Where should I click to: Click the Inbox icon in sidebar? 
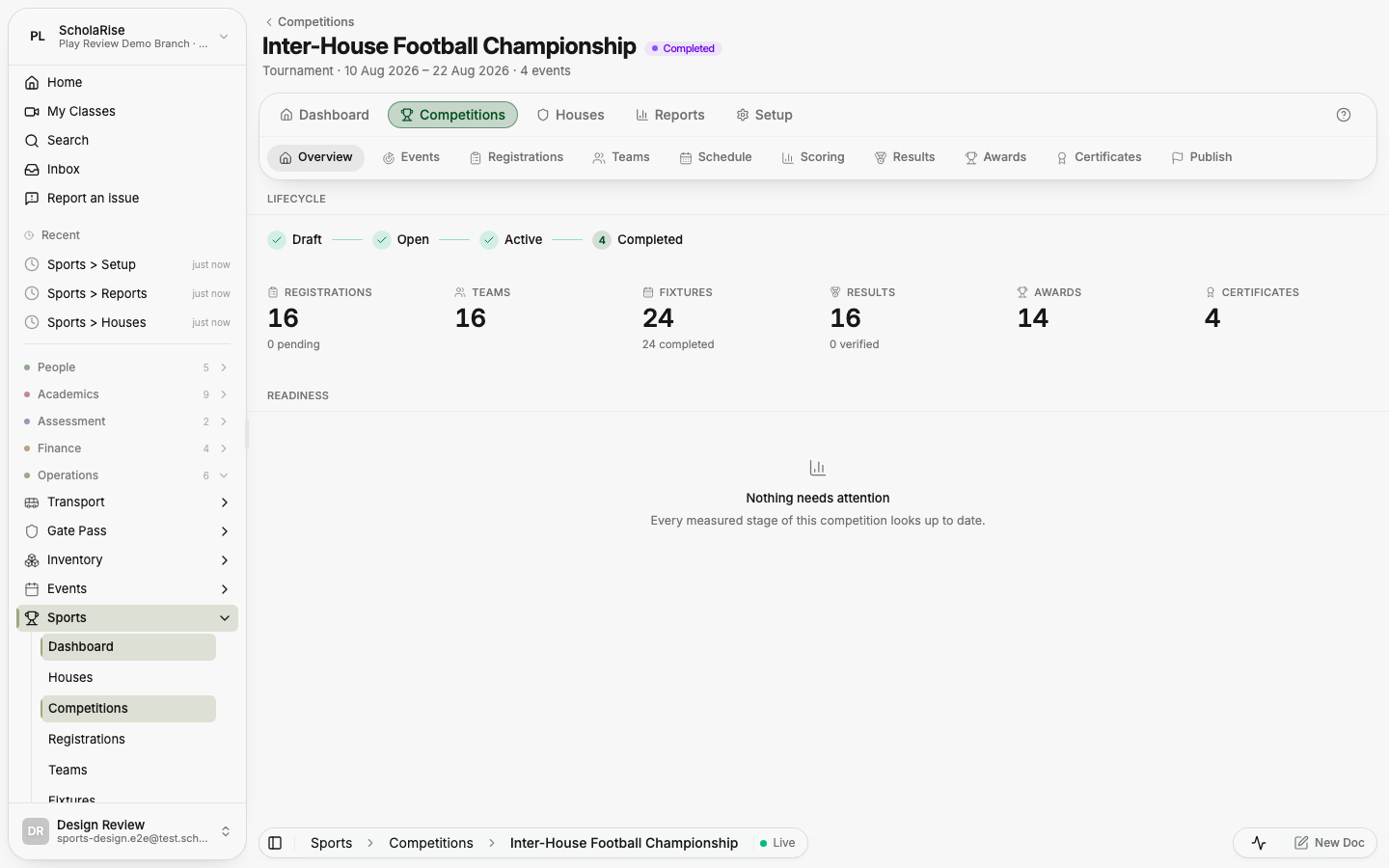tap(32, 170)
